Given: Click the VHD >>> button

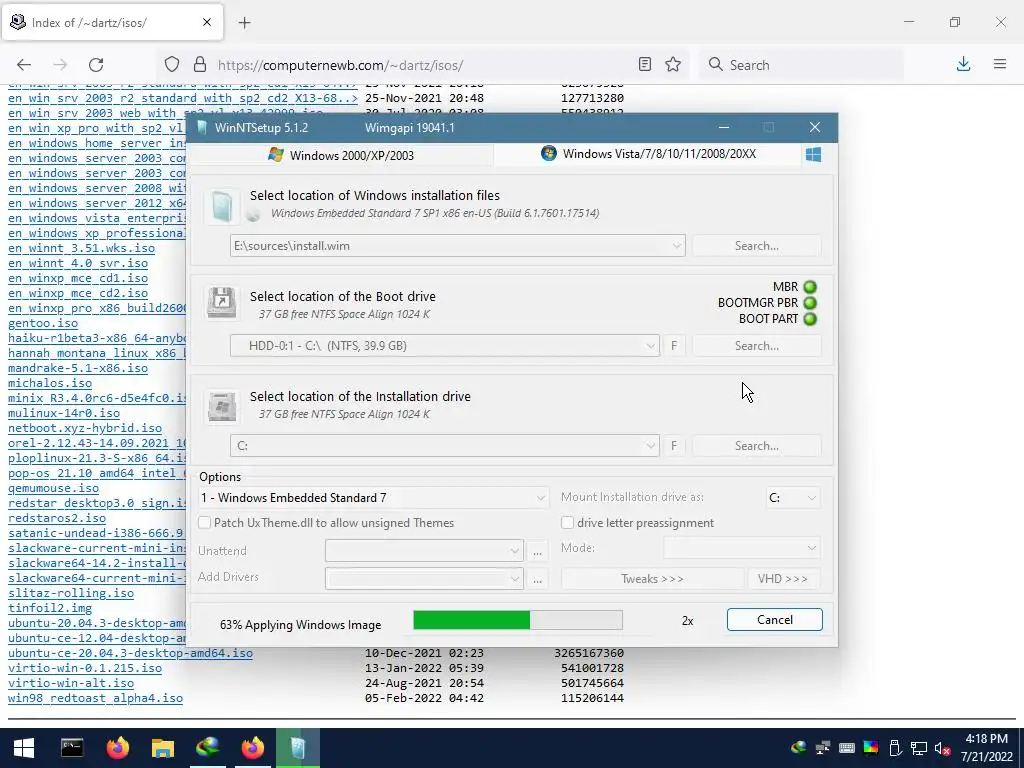Looking at the screenshot, I should click(x=782, y=579).
